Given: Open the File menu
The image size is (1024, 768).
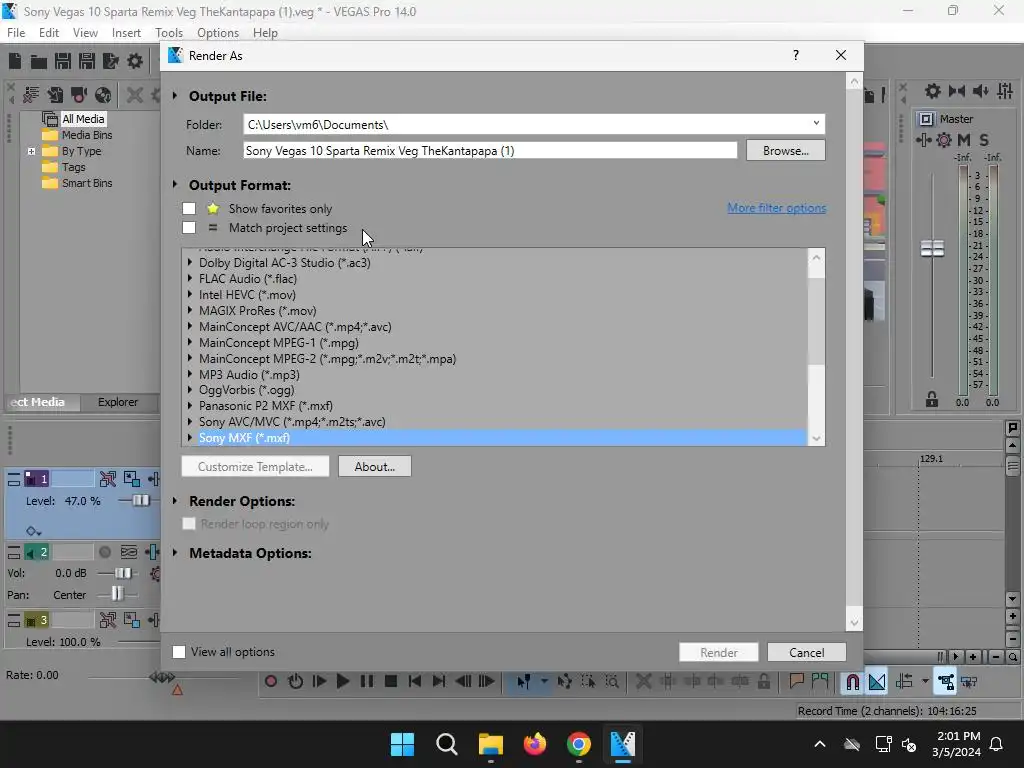Looking at the screenshot, I should [16, 33].
